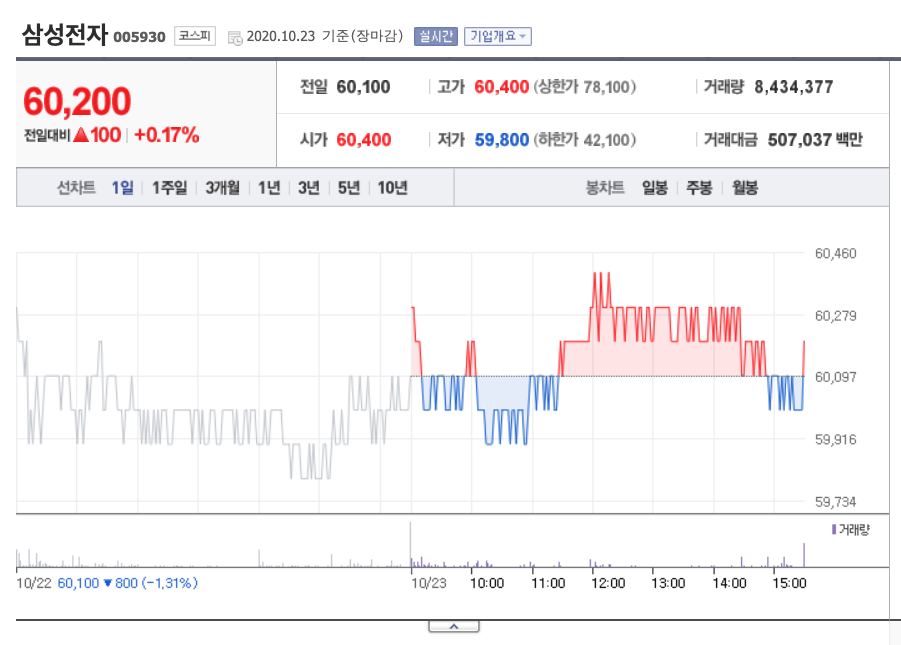Click the 13:00 time axis label
The height and width of the screenshot is (645, 901).
(668, 583)
